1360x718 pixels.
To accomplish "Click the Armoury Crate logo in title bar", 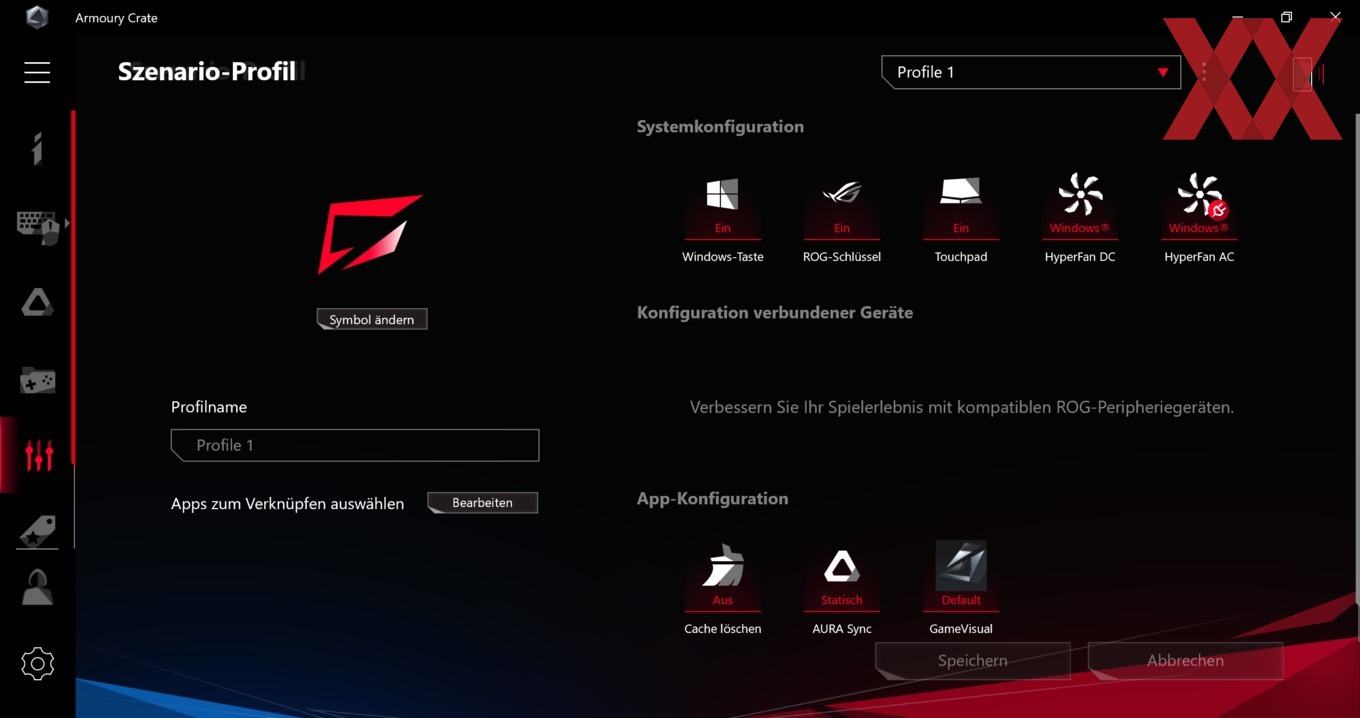I will 37,17.
